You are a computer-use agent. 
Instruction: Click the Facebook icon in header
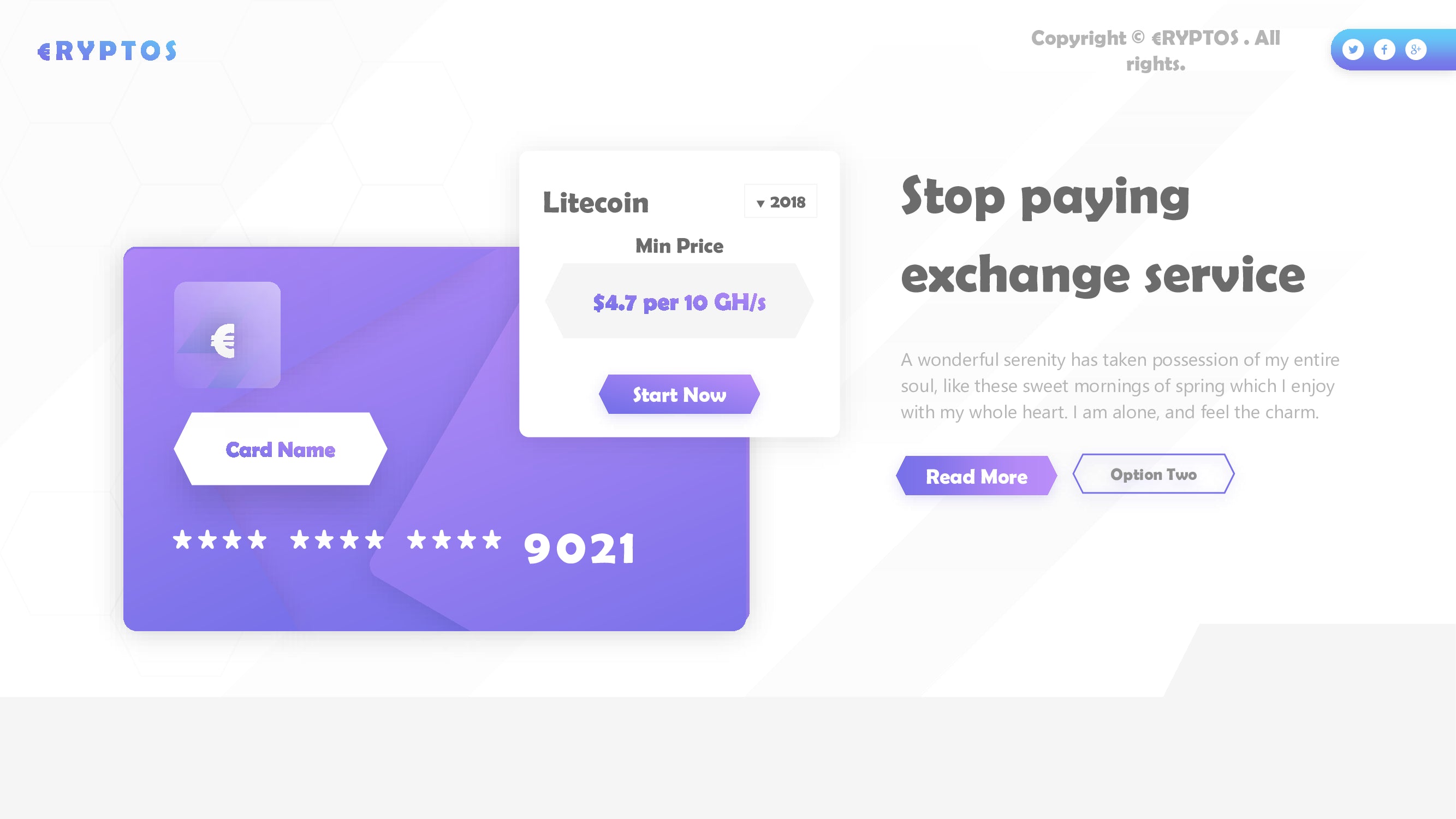[1385, 49]
